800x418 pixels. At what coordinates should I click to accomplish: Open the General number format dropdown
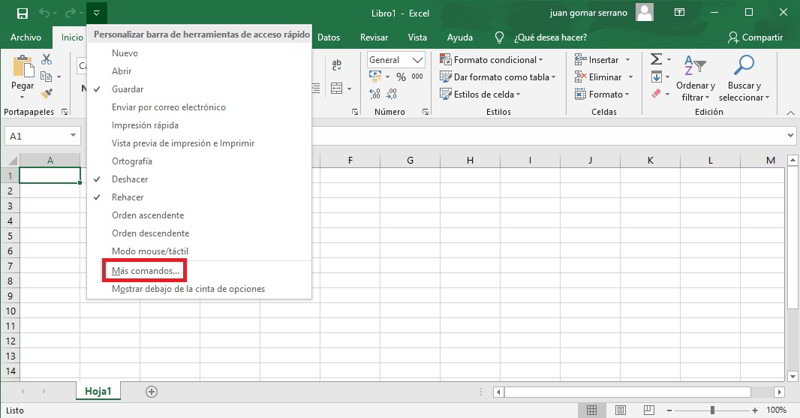click(x=417, y=60)
